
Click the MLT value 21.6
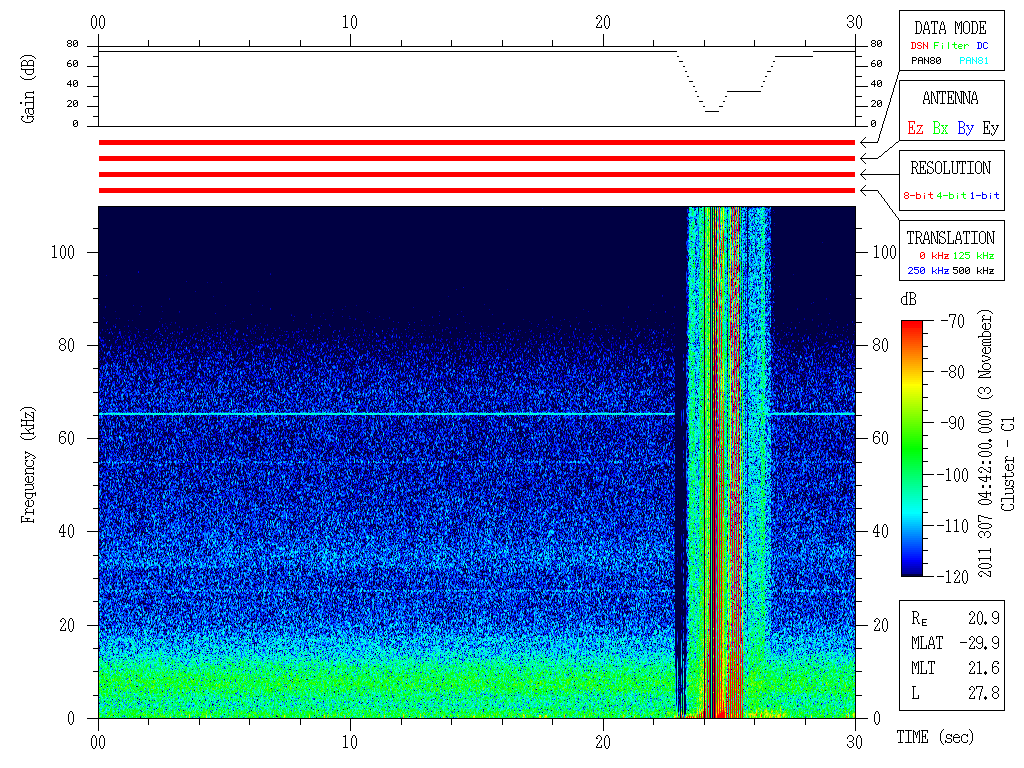(x=986, y=667)
